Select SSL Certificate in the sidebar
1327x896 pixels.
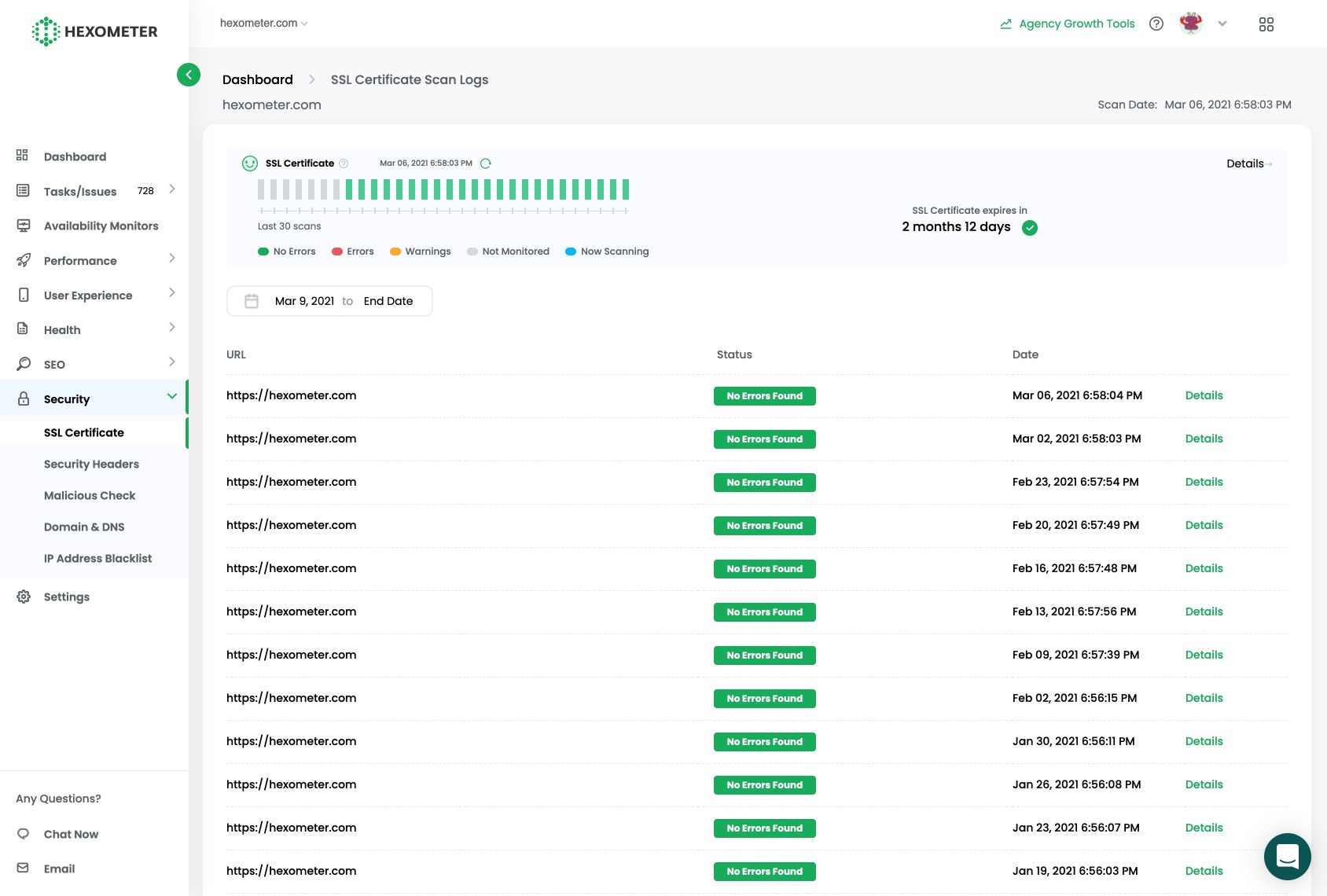84,432
